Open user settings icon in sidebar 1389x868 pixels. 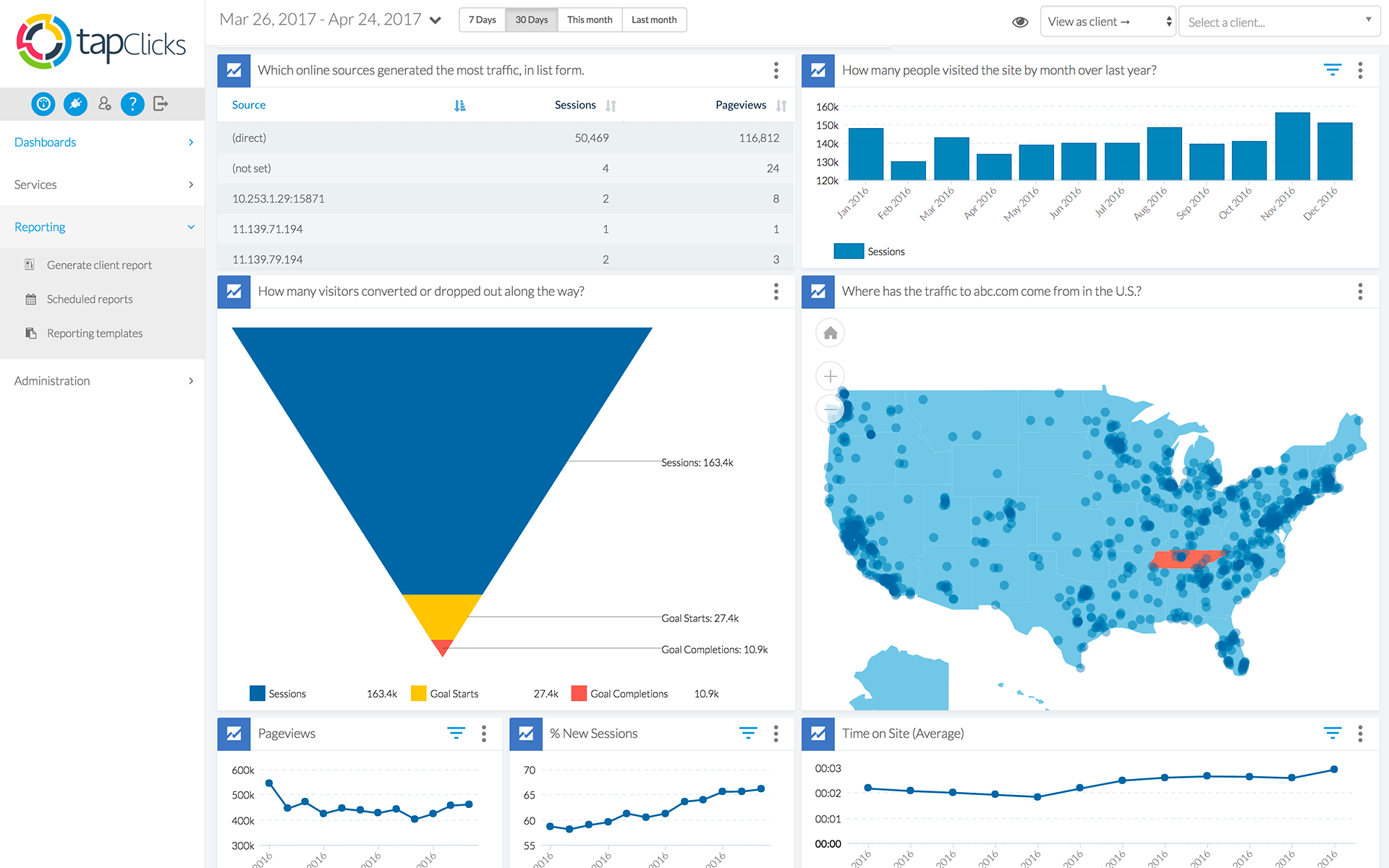[x=105, y=104]
